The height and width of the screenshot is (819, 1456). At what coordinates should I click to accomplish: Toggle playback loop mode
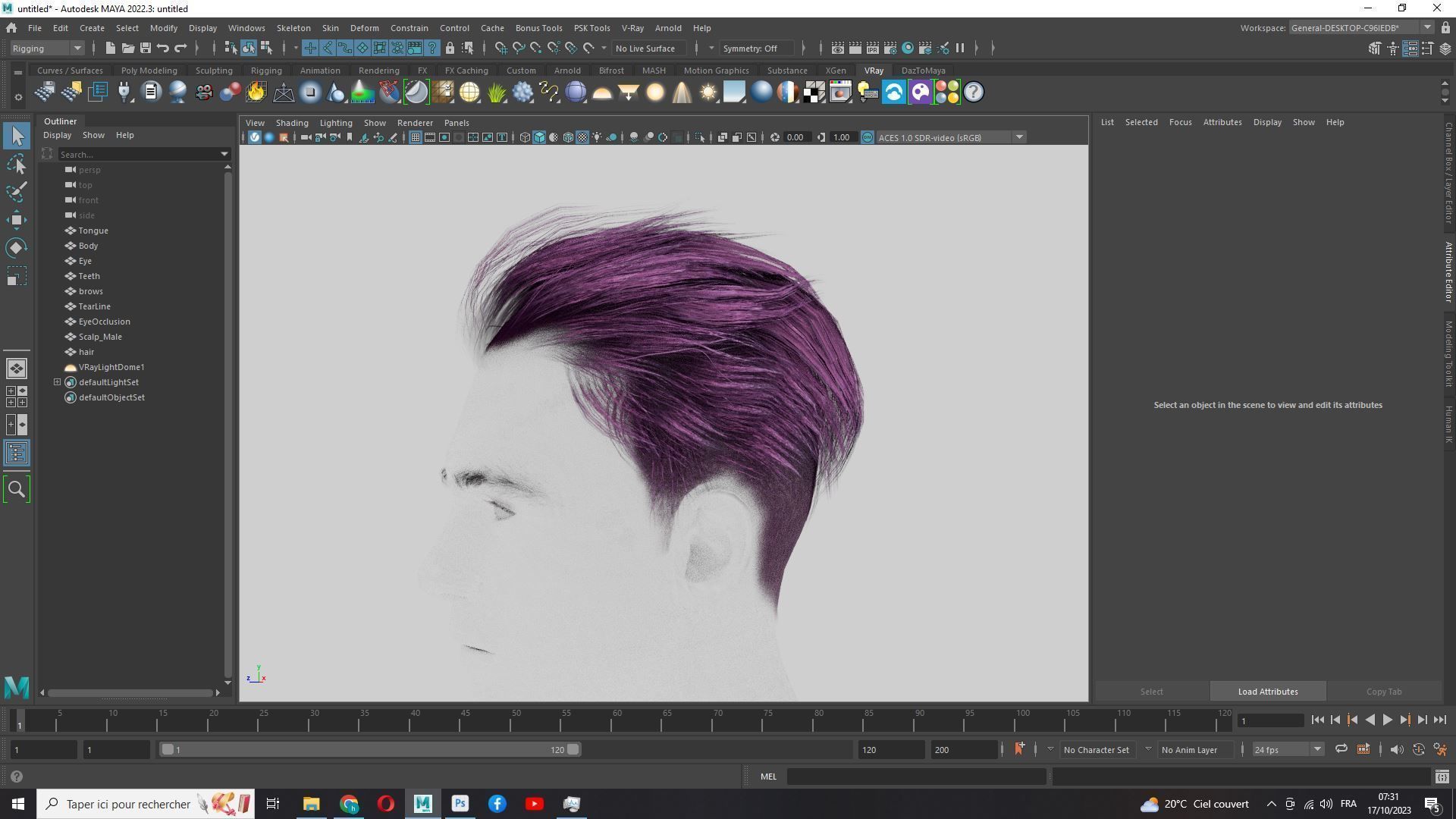point(1341,750)
